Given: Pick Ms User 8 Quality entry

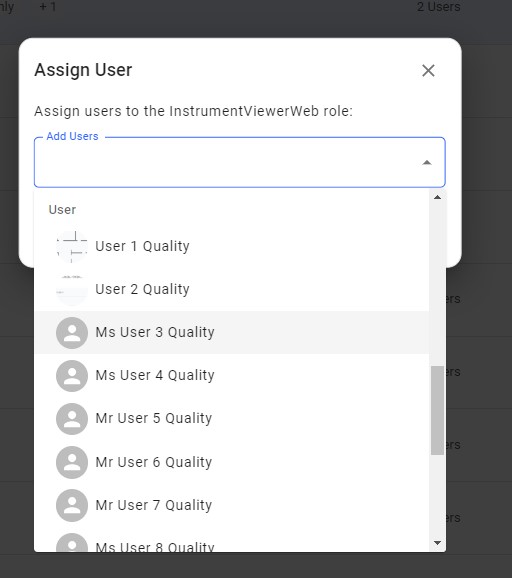Looking at the screenshot, I should [231, 540].
